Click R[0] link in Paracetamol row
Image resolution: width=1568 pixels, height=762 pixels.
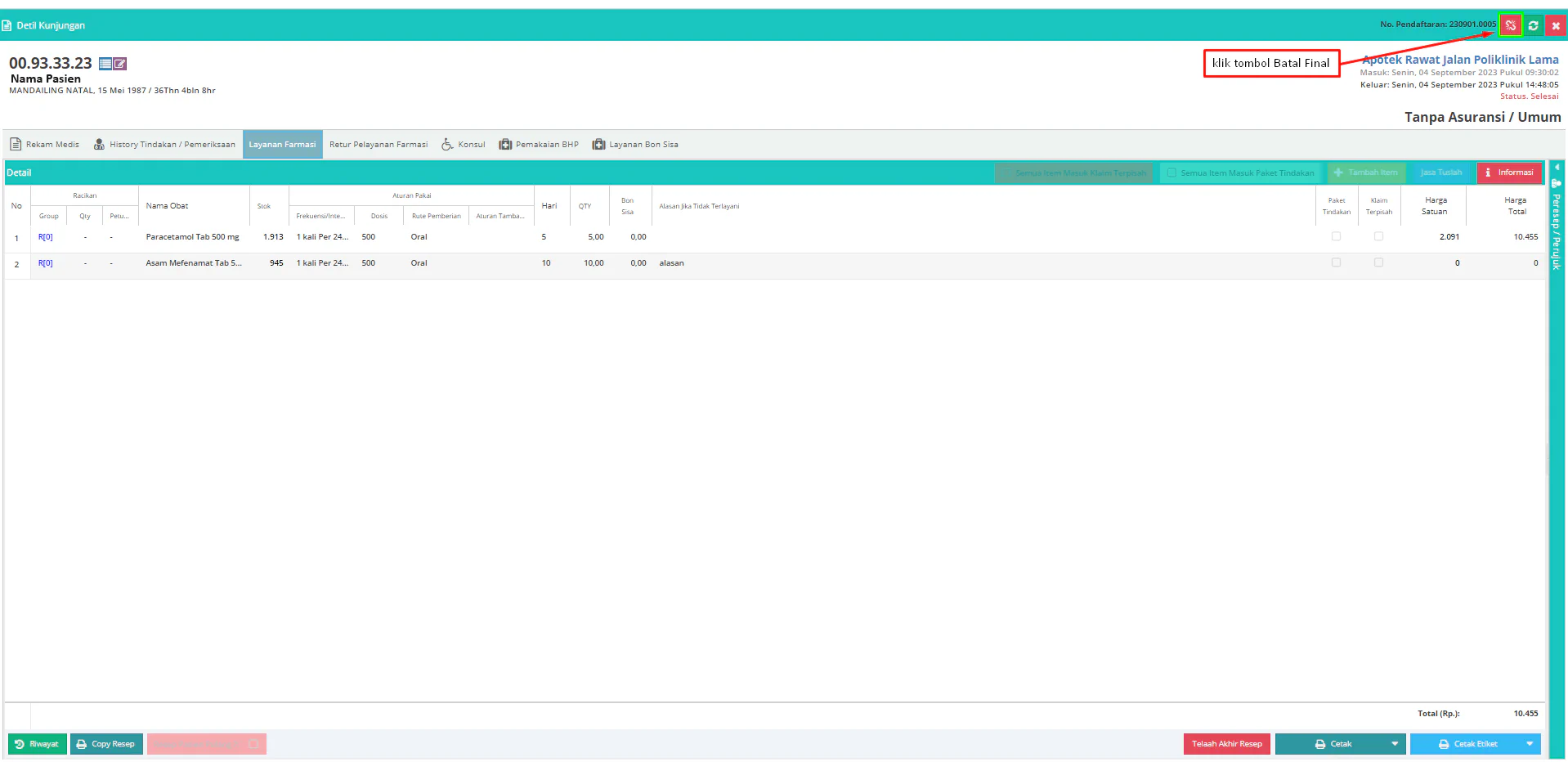[45, 237]
